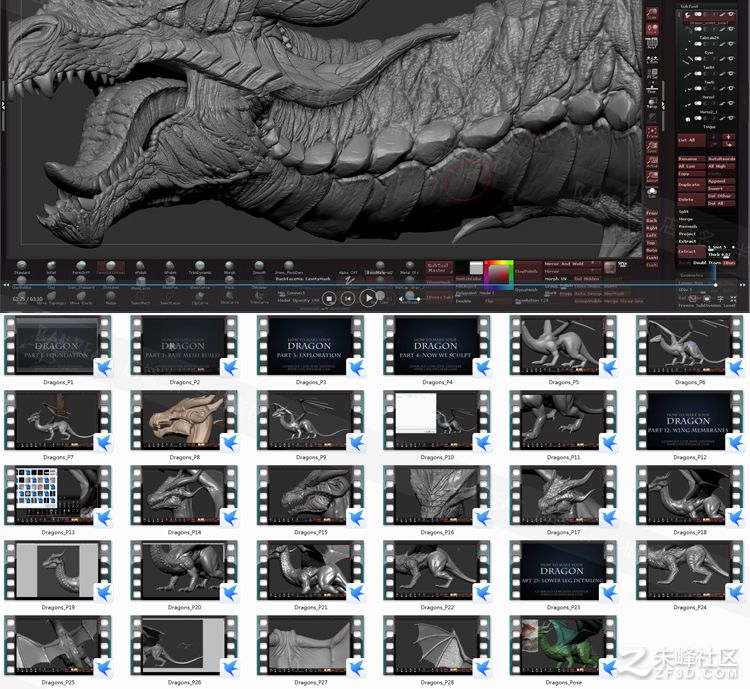Open the Dragons_P1 video thumbnail
This screenshot has height=689, width=750.
[x=58, y=345]
